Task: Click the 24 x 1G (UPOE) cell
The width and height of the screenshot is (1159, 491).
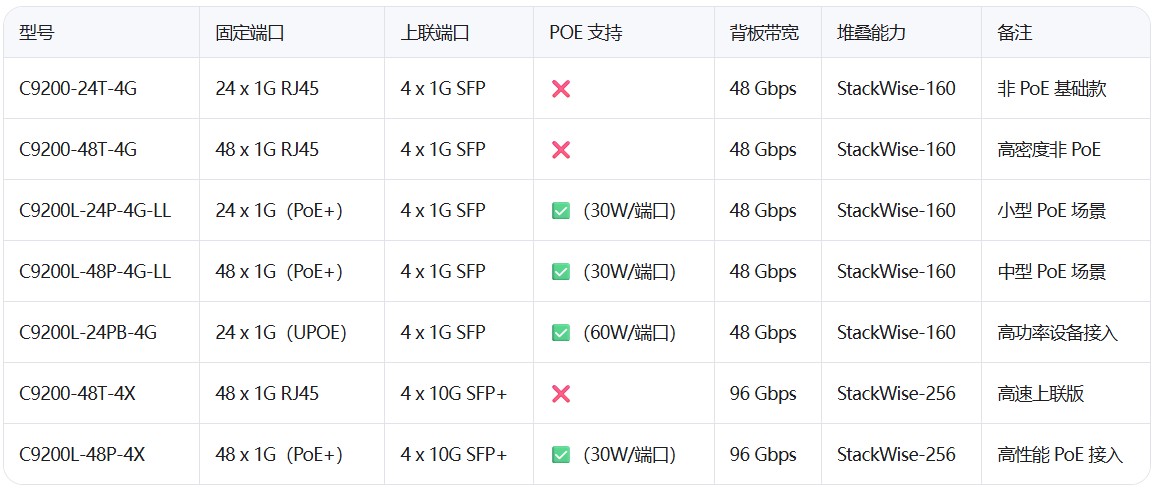Action: [281, 333]
